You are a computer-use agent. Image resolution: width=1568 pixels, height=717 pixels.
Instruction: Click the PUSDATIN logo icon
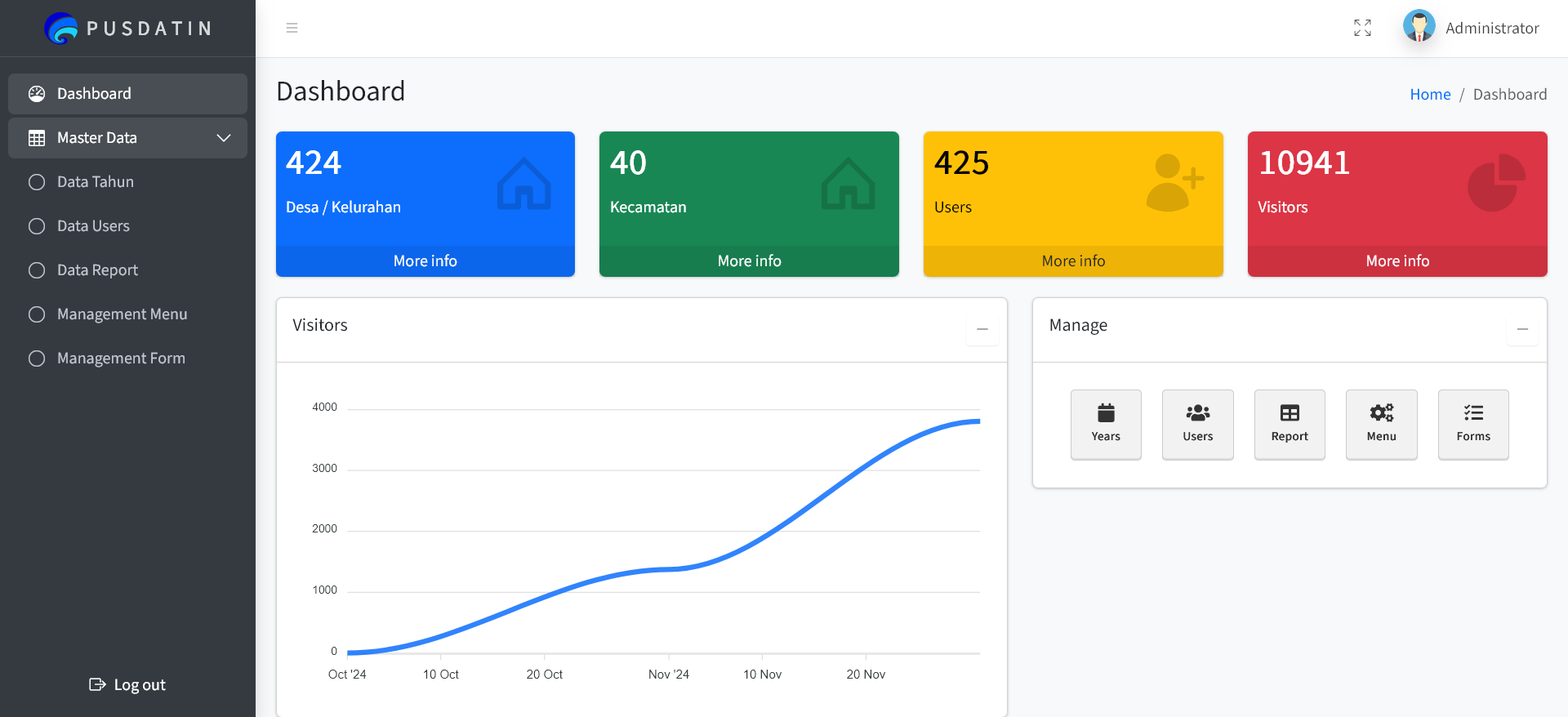(x=61, y=29)
